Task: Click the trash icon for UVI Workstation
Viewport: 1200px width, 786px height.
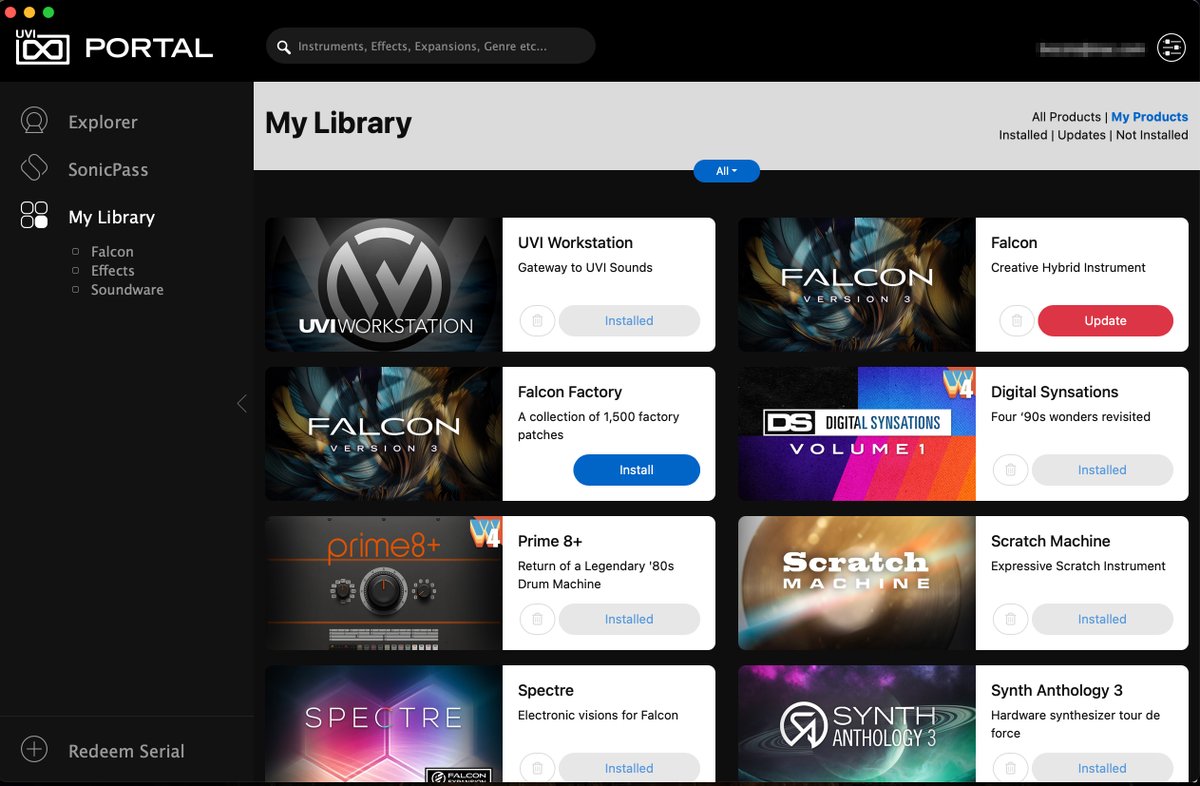Action: 537,321
